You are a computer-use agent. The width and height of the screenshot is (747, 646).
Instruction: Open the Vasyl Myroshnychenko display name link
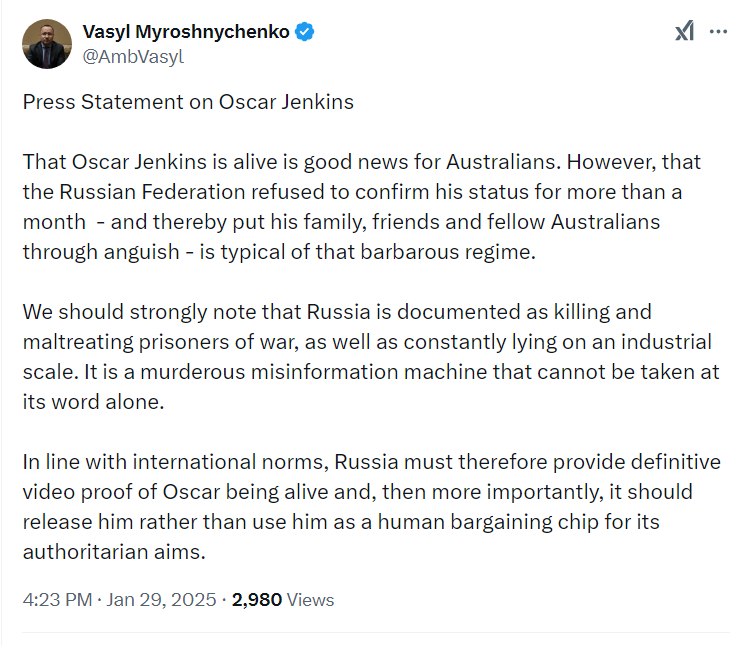pyautogui.click(x=186, y=32)
